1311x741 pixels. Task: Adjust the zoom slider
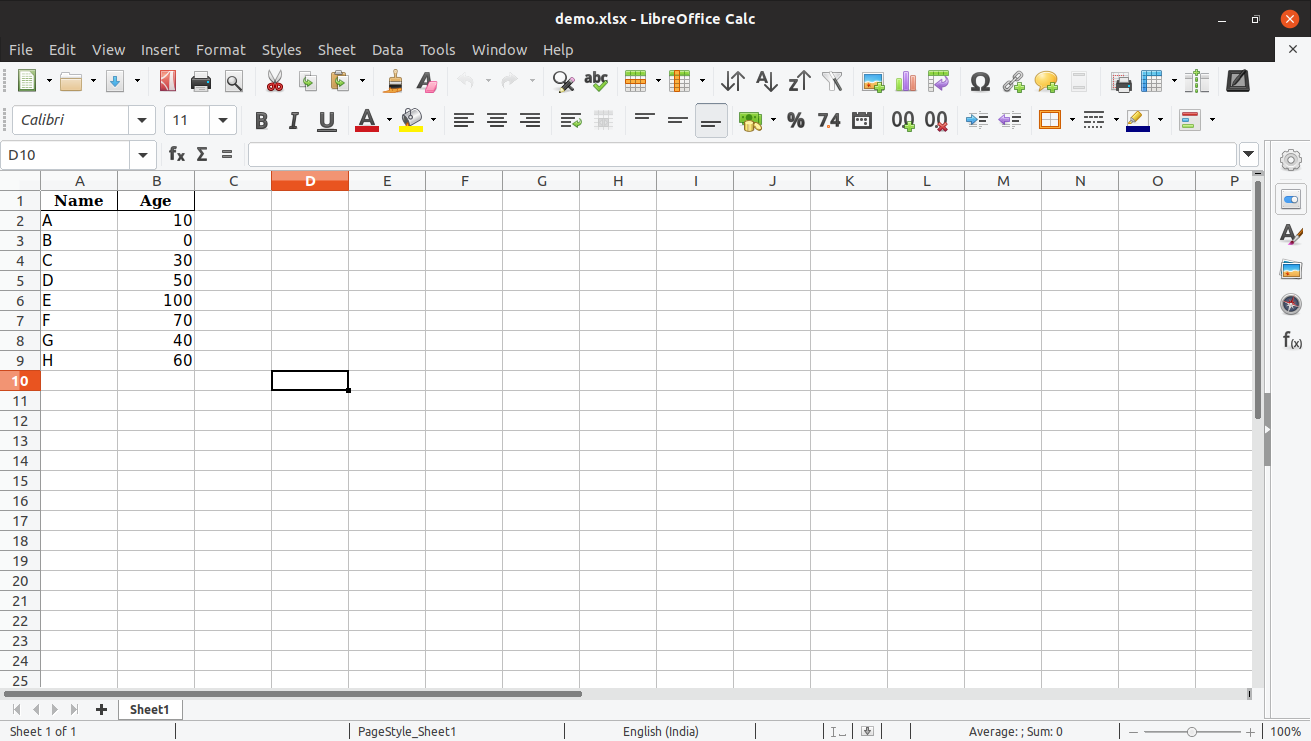click(x=1194, y=731)
